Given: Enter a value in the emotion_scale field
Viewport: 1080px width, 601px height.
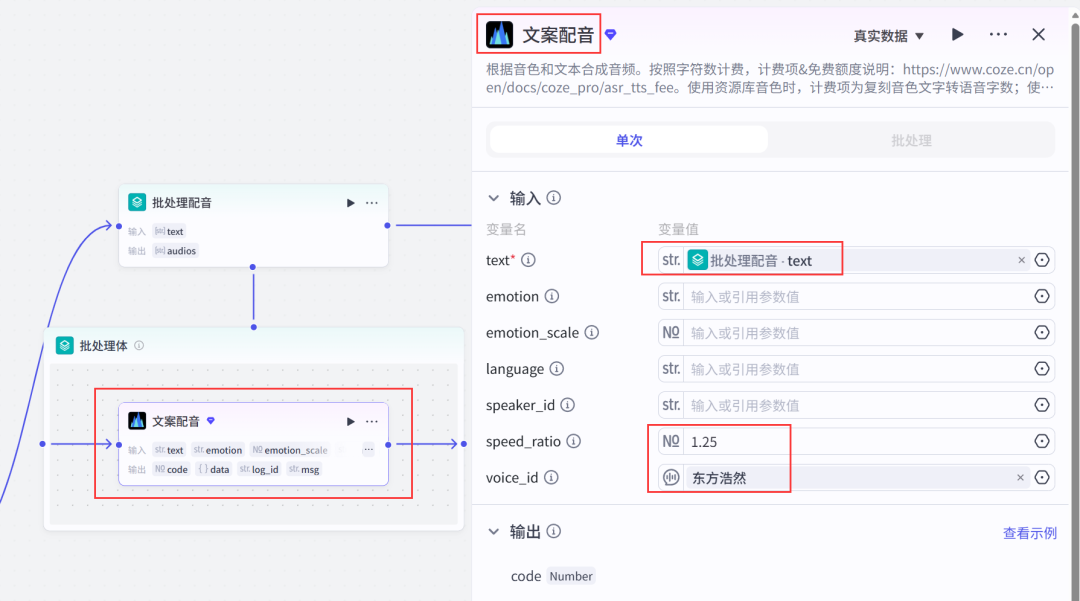Looking at the screenshot, I should coord(800,332).
